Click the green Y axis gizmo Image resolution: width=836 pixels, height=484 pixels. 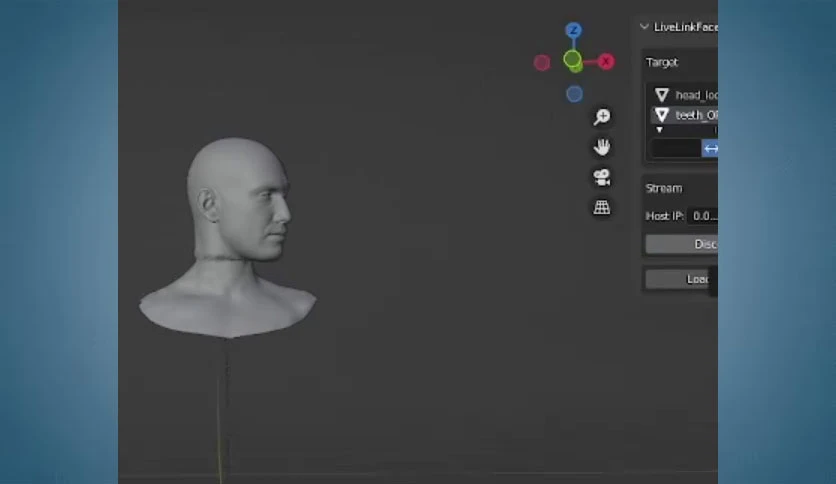[x=572, y=59]
